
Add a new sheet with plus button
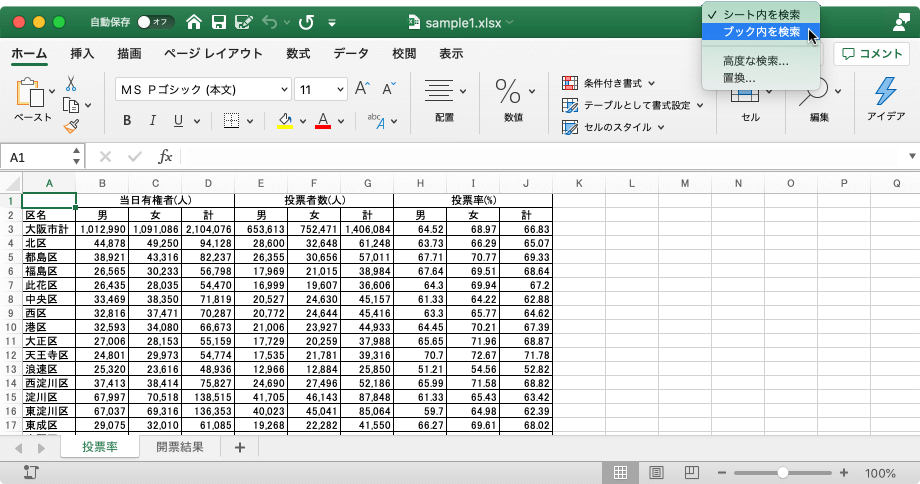tap(239, 448)
